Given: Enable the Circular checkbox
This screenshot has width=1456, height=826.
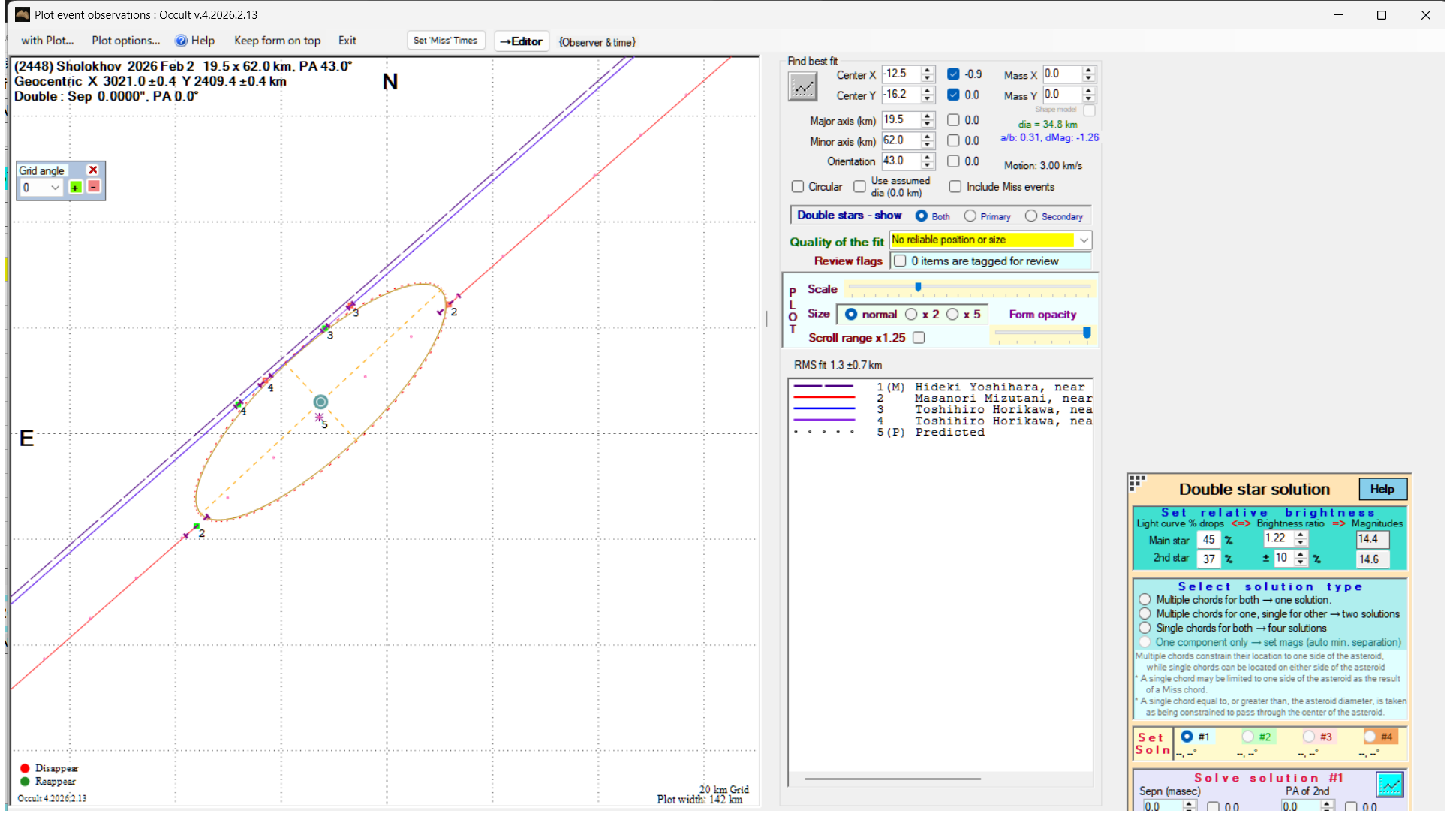Looking at the screenshot, I should 798,186.
